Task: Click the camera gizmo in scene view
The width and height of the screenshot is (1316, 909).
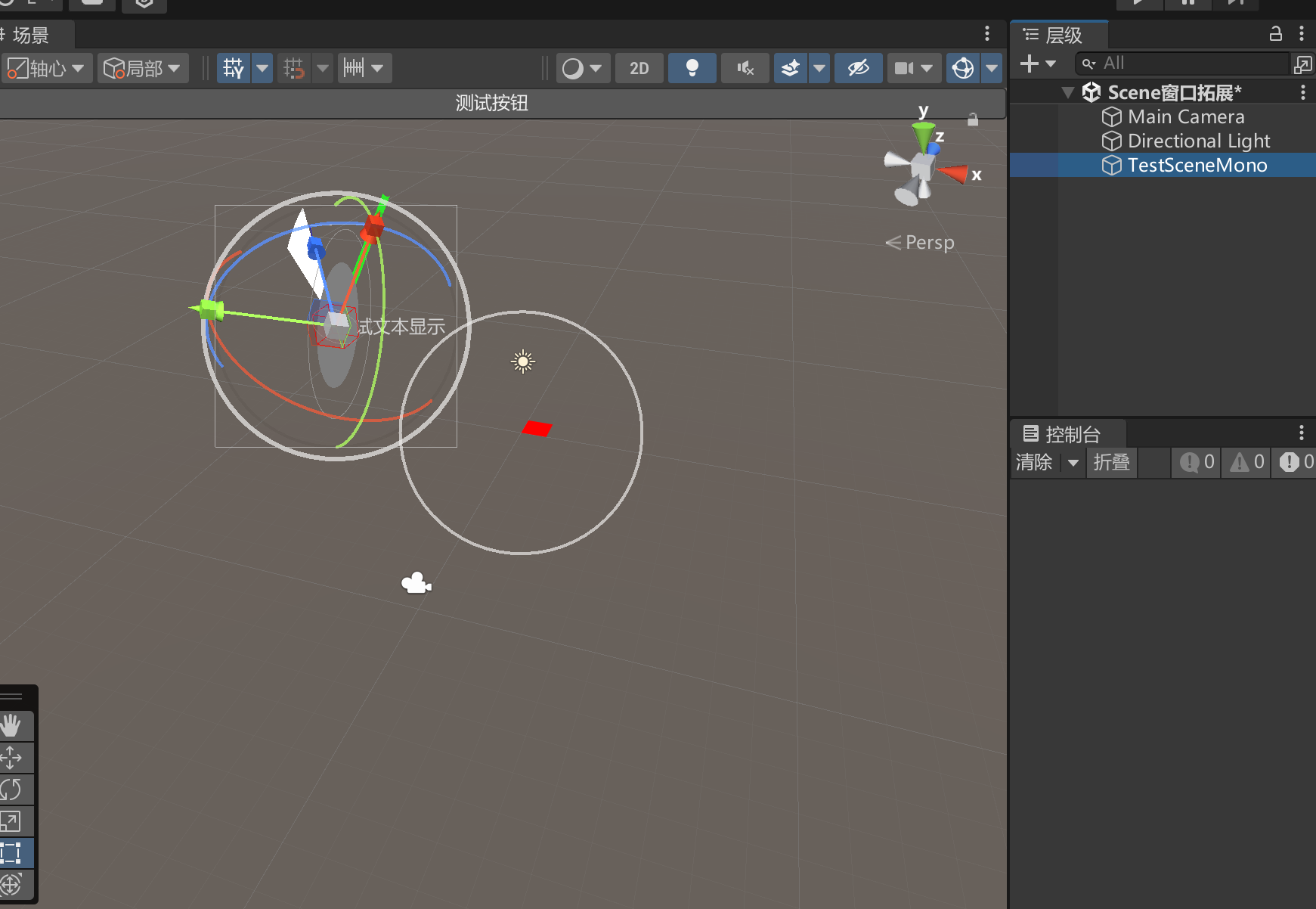Action: tap(416, 584)
